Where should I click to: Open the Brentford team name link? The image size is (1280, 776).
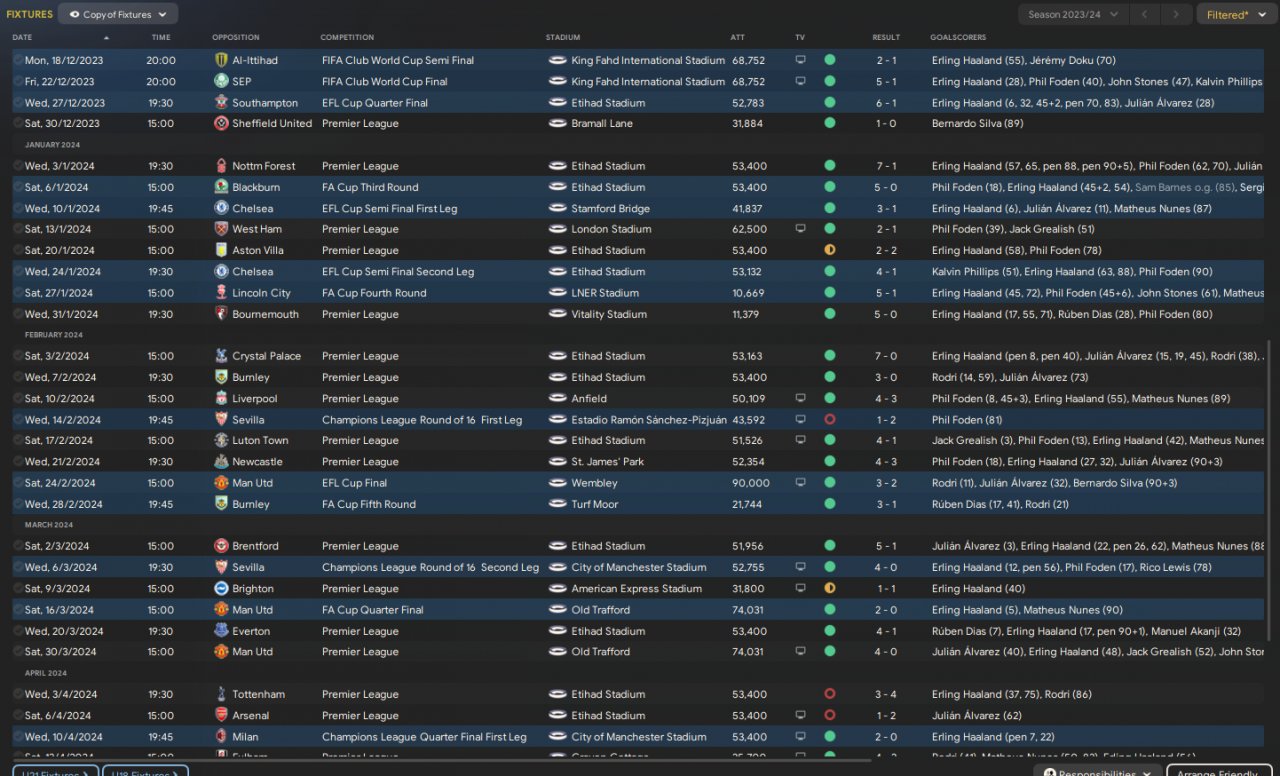pos(255,546)
